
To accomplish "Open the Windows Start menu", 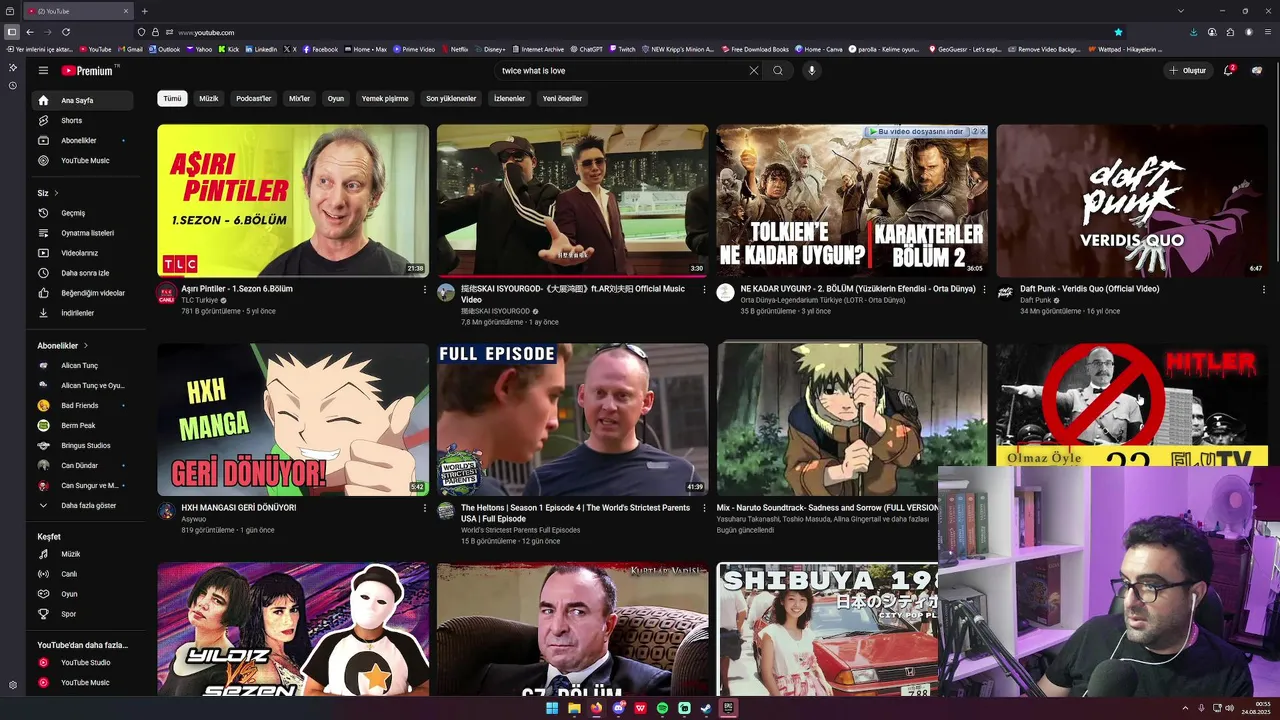I will click(551, 708).
